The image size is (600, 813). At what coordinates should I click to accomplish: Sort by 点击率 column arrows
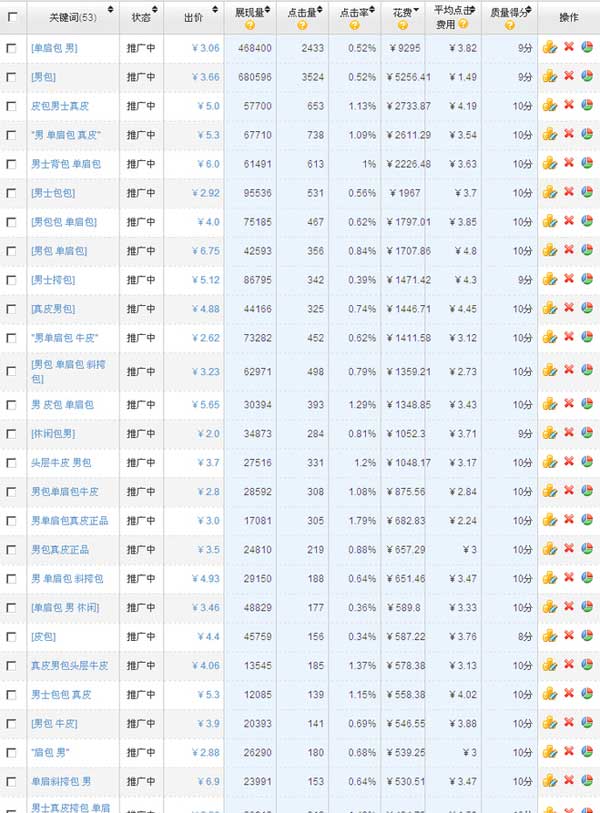click(372, 10)
